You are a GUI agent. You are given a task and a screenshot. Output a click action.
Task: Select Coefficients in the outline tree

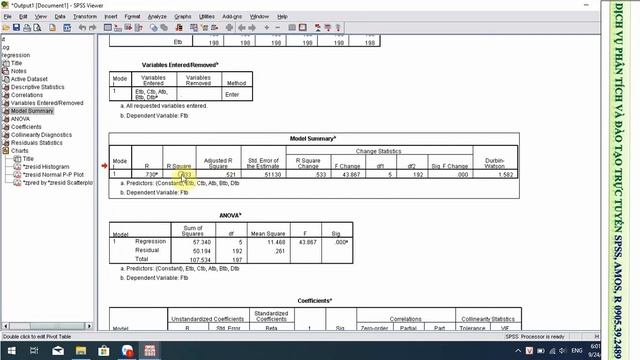point(26,127)
